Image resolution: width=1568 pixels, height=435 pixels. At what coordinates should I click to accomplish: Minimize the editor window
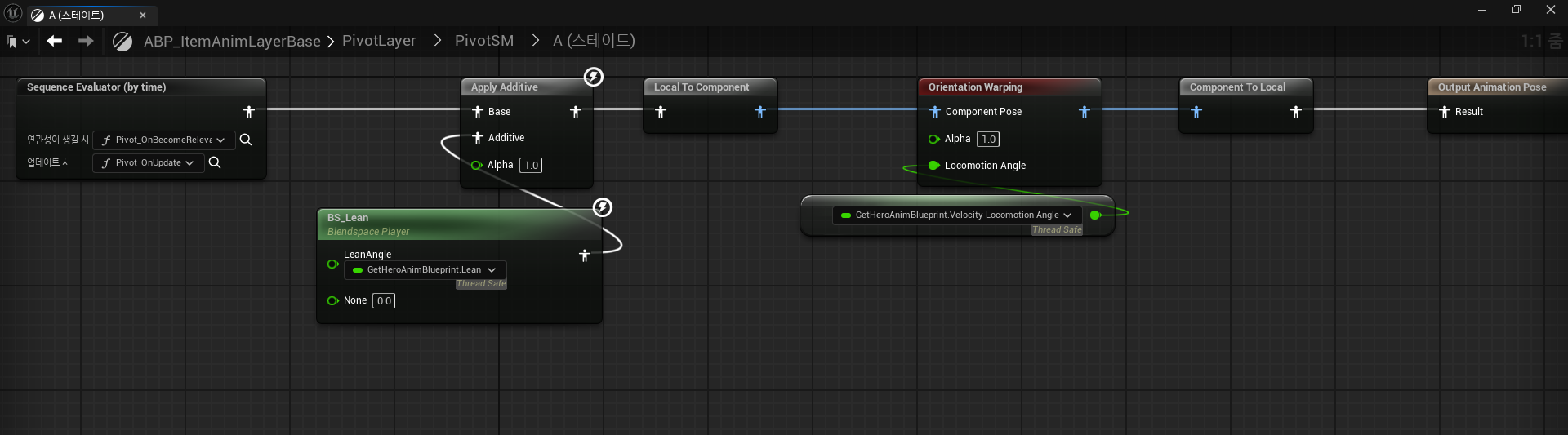coord(1482,10)
